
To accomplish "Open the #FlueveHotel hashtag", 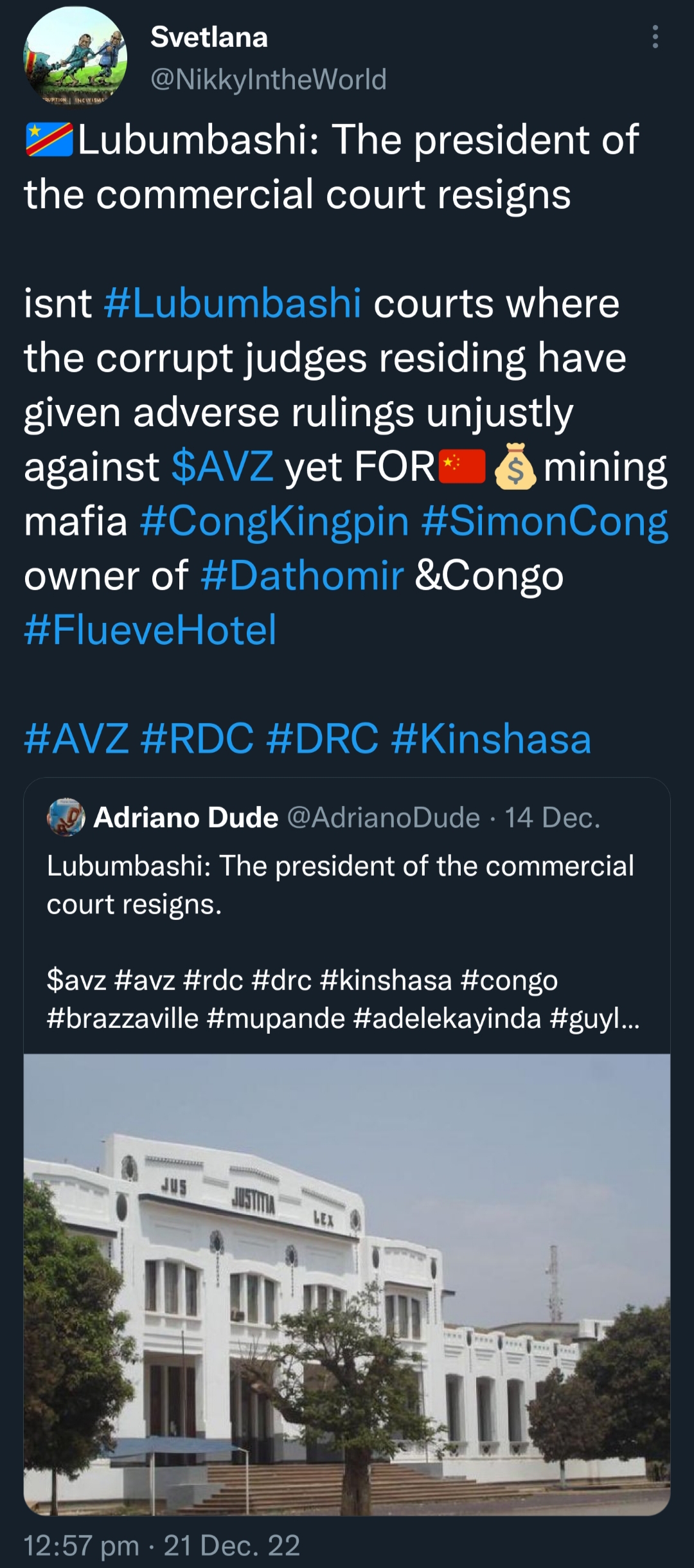I will click(x=150, y=630).
